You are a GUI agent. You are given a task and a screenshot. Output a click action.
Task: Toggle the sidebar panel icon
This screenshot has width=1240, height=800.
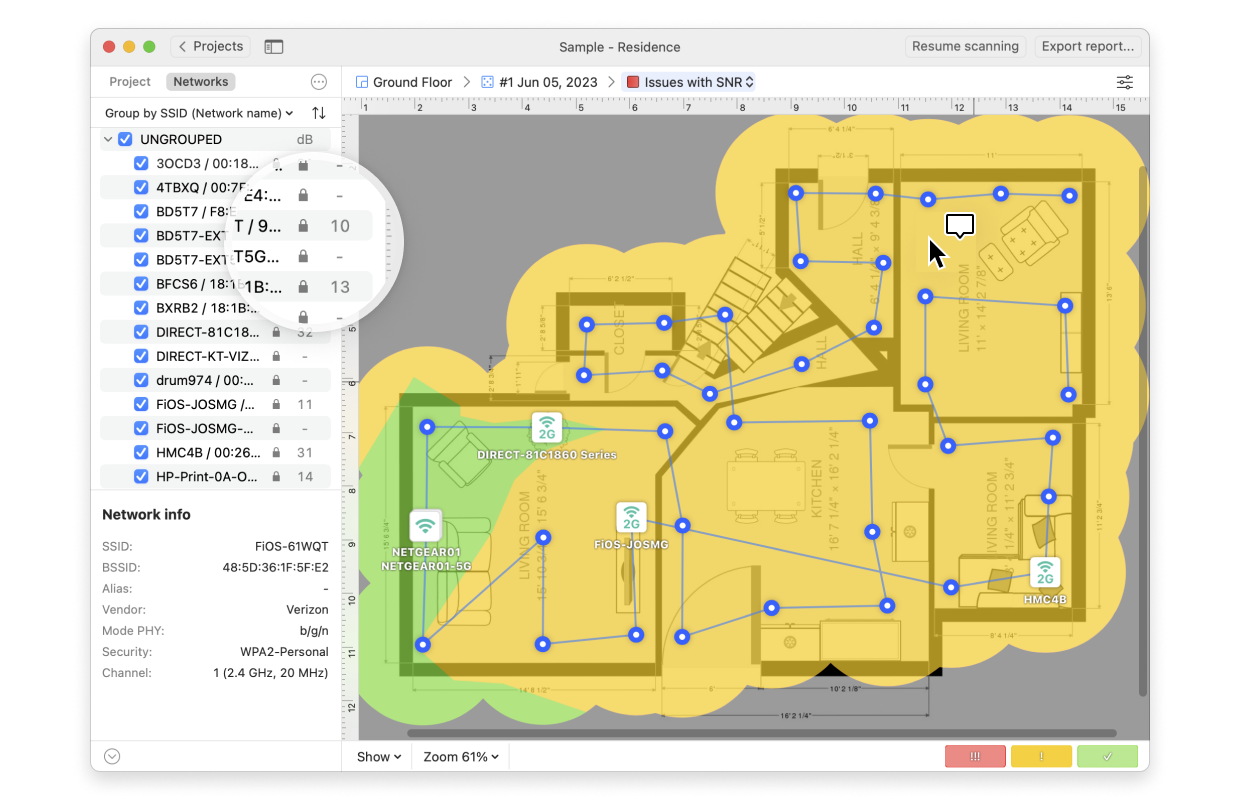[274, 47]
